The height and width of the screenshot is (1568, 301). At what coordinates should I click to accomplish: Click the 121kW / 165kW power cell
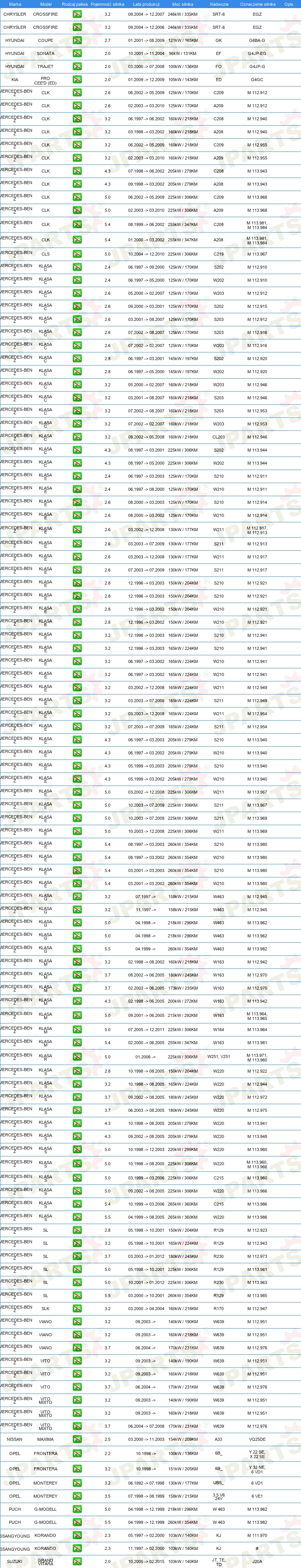coord(183,40)
